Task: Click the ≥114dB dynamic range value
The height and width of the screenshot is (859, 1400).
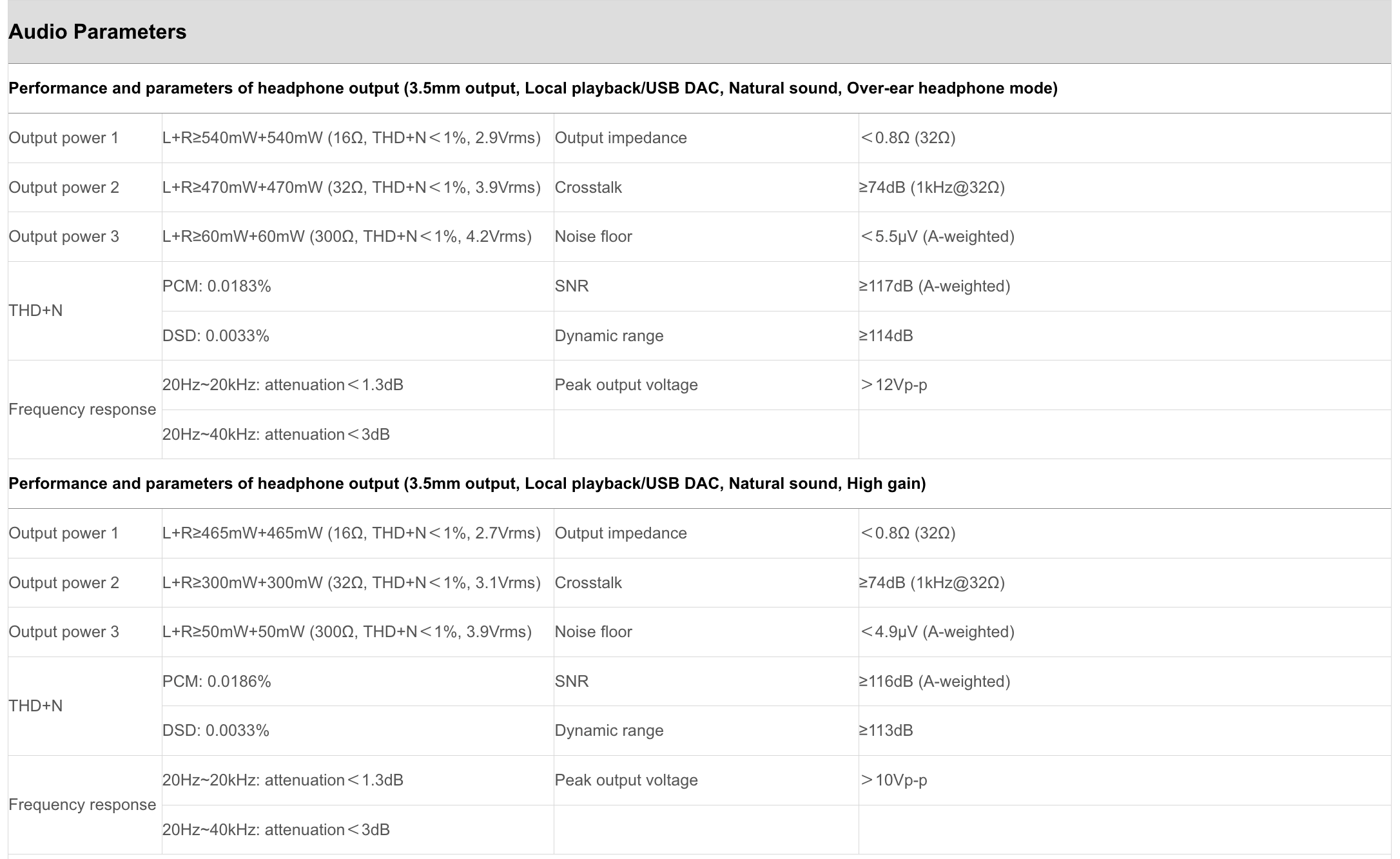Action: [x=886, y=336]
